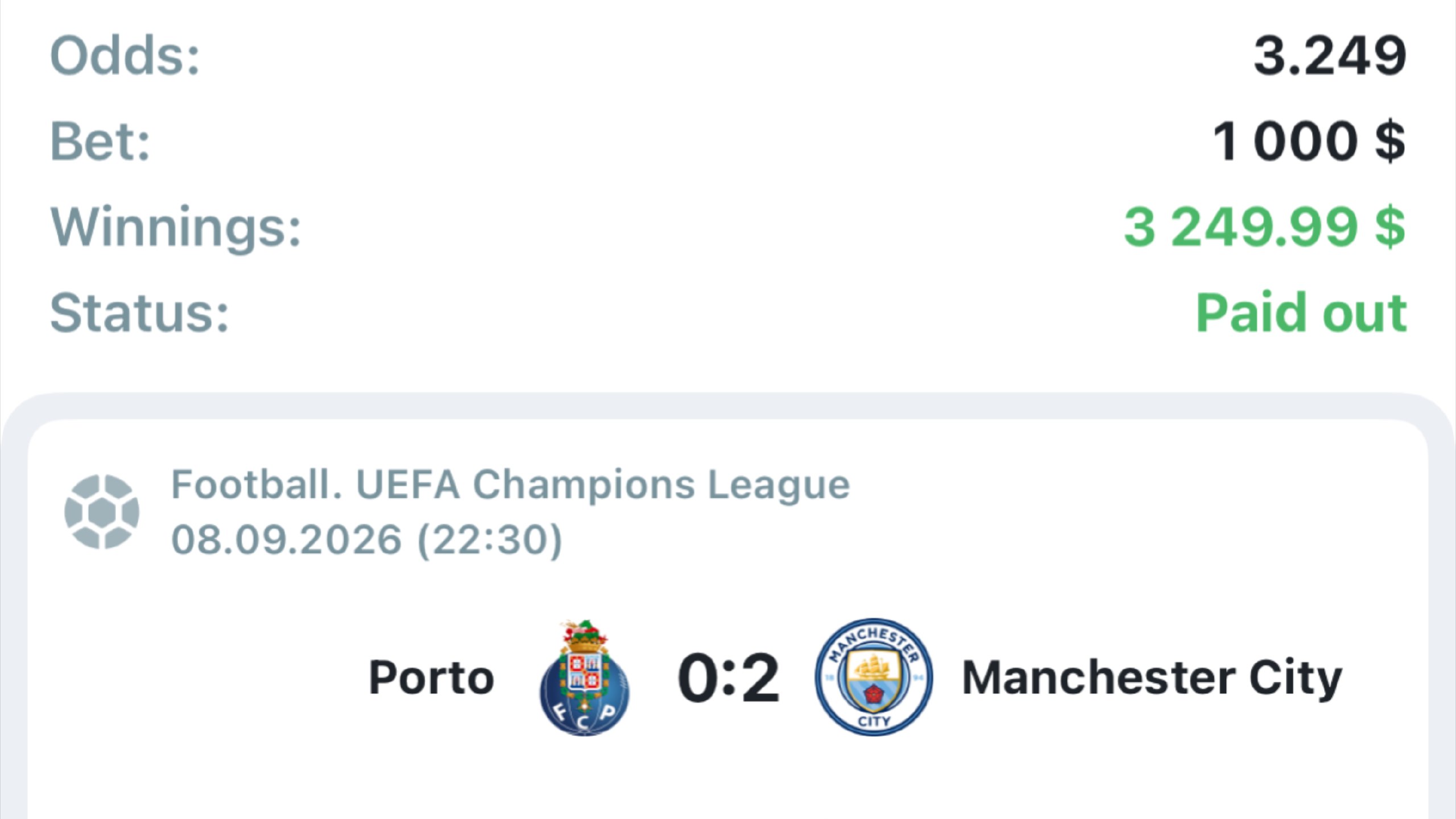Click the green 3 249.99 $ winnings amount
Image resolution: width=1456 pixels, height=819 pixels.
coord(1265,227)
